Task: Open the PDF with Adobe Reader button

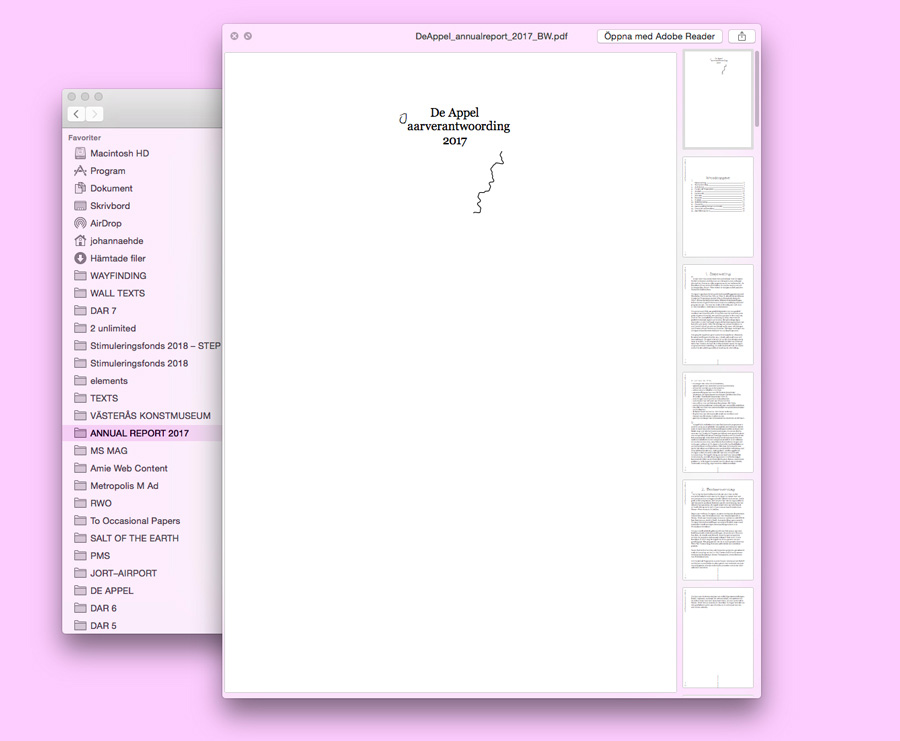Action: [660, 36]
